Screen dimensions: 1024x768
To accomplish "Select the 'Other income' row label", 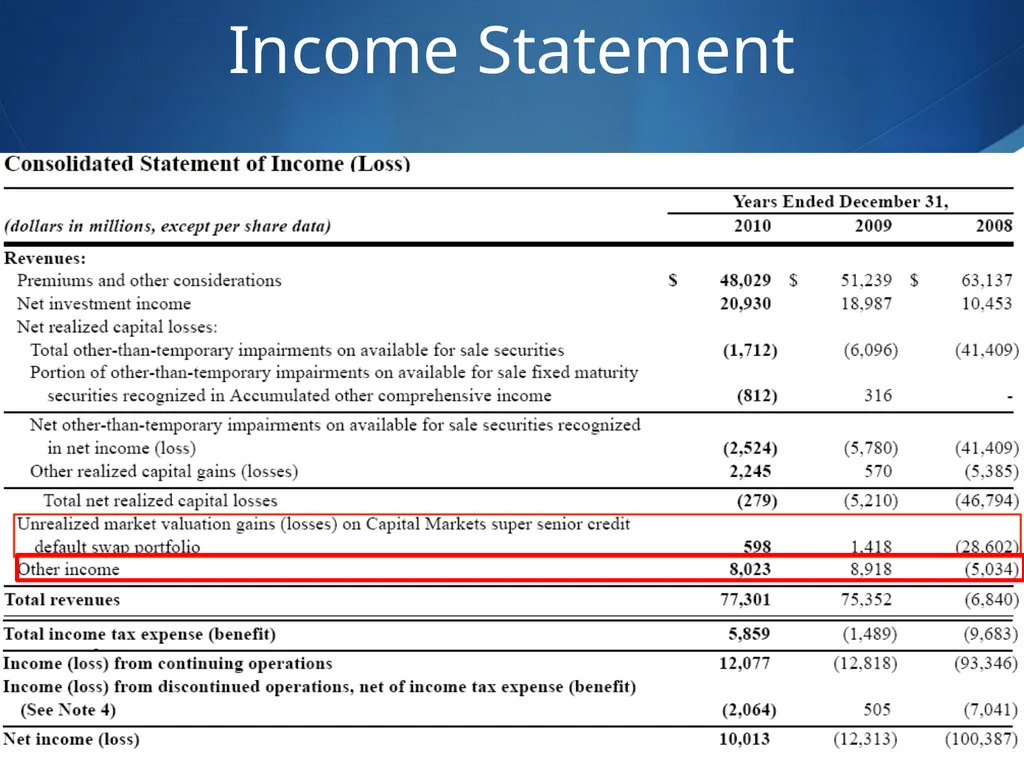I will [x=68, y=569].
